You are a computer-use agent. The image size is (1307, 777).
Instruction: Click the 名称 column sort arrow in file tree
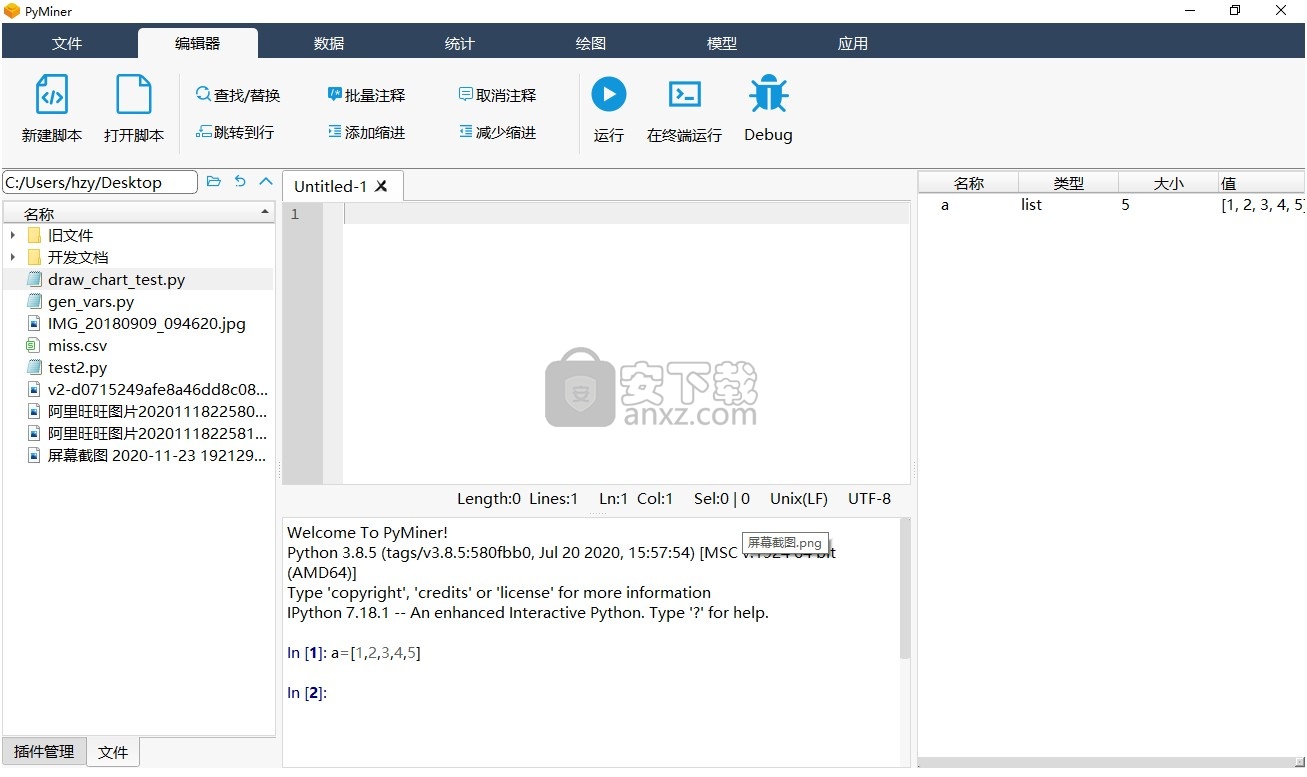coord(264,212)
